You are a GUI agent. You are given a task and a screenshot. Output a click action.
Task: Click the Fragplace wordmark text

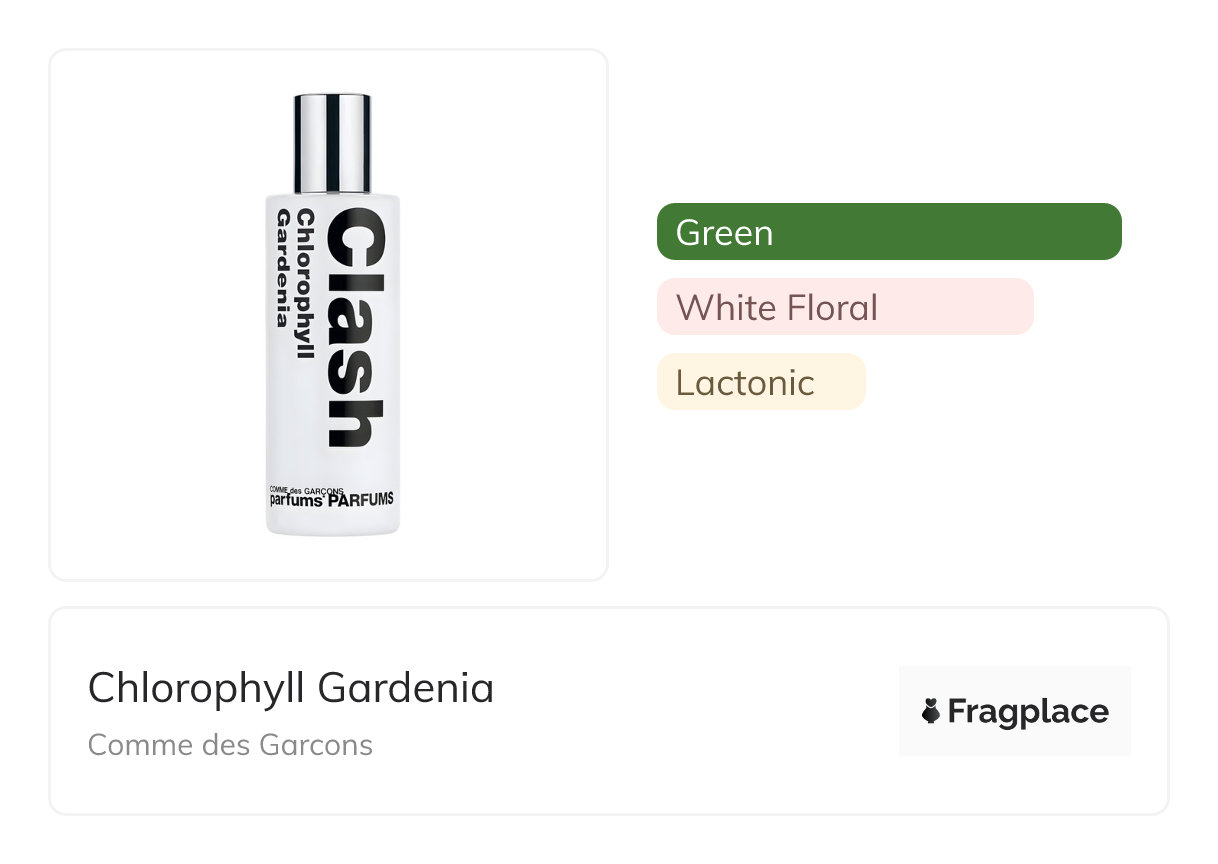click(x=1028, y=712)
